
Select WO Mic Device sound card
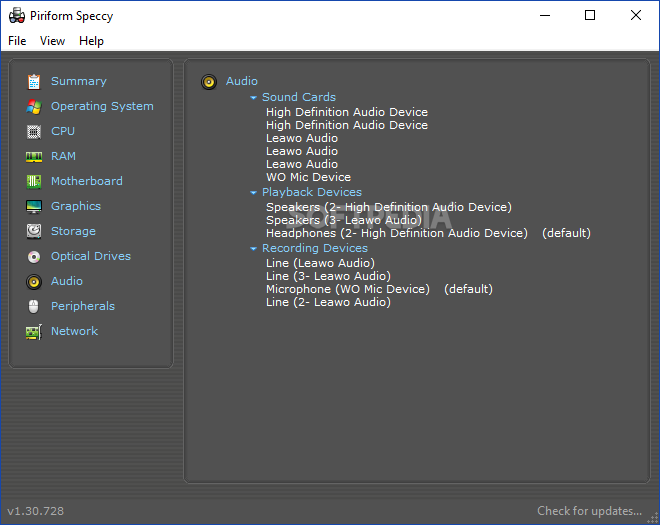(x=309, y=177)
